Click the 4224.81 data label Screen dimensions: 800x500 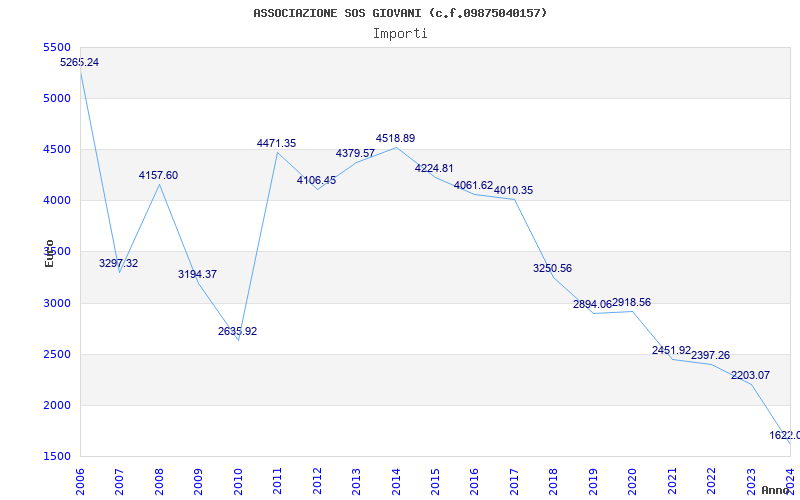434,168
